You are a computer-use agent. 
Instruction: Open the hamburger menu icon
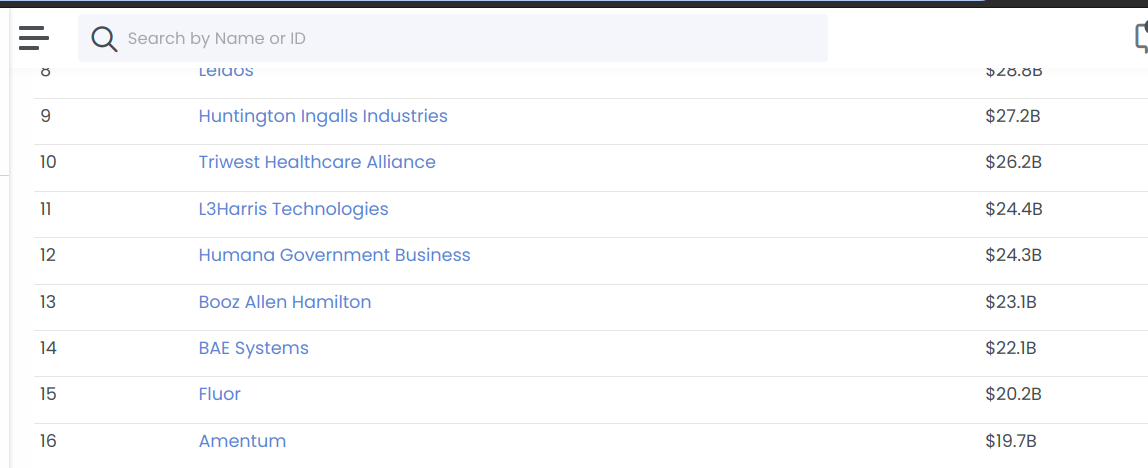[34, 38]
